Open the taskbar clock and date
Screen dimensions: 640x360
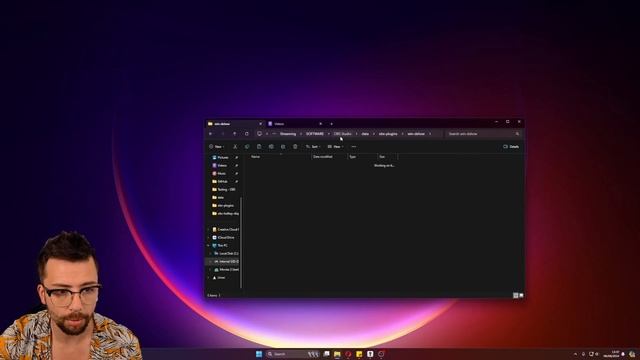coord(611,354)
